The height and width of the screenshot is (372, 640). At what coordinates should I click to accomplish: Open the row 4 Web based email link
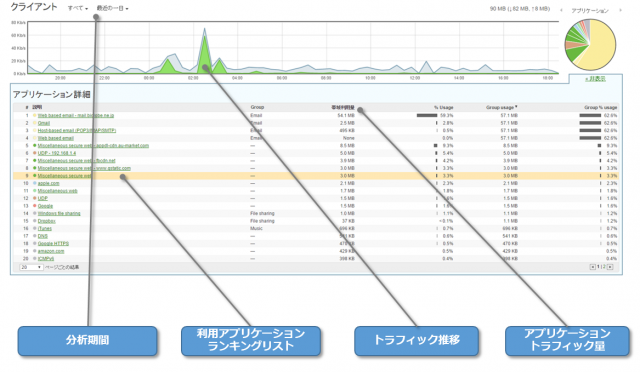click(x=56, y=138)
